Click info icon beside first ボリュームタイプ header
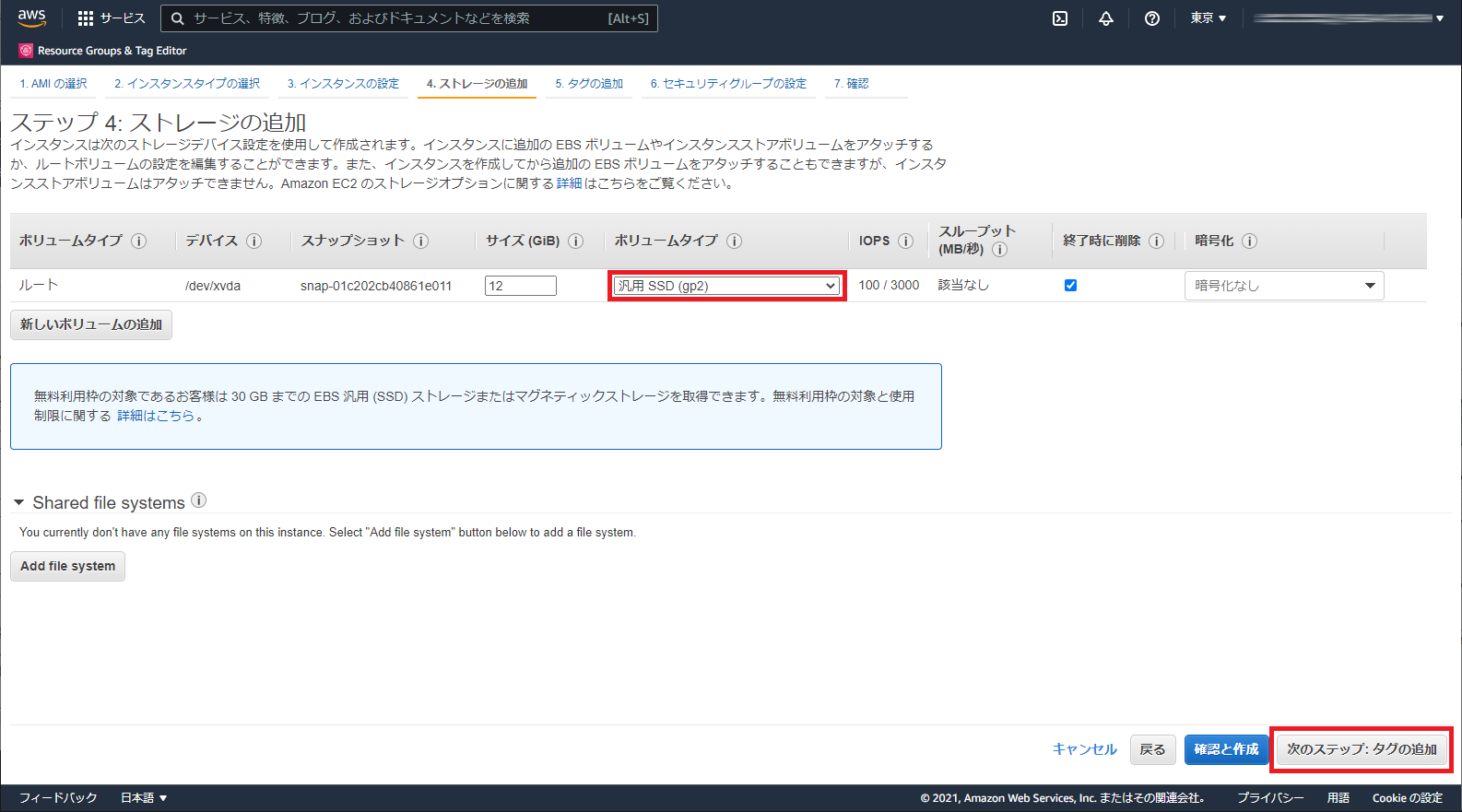This screenshot has height=812, width=1462. pos(138,241)
